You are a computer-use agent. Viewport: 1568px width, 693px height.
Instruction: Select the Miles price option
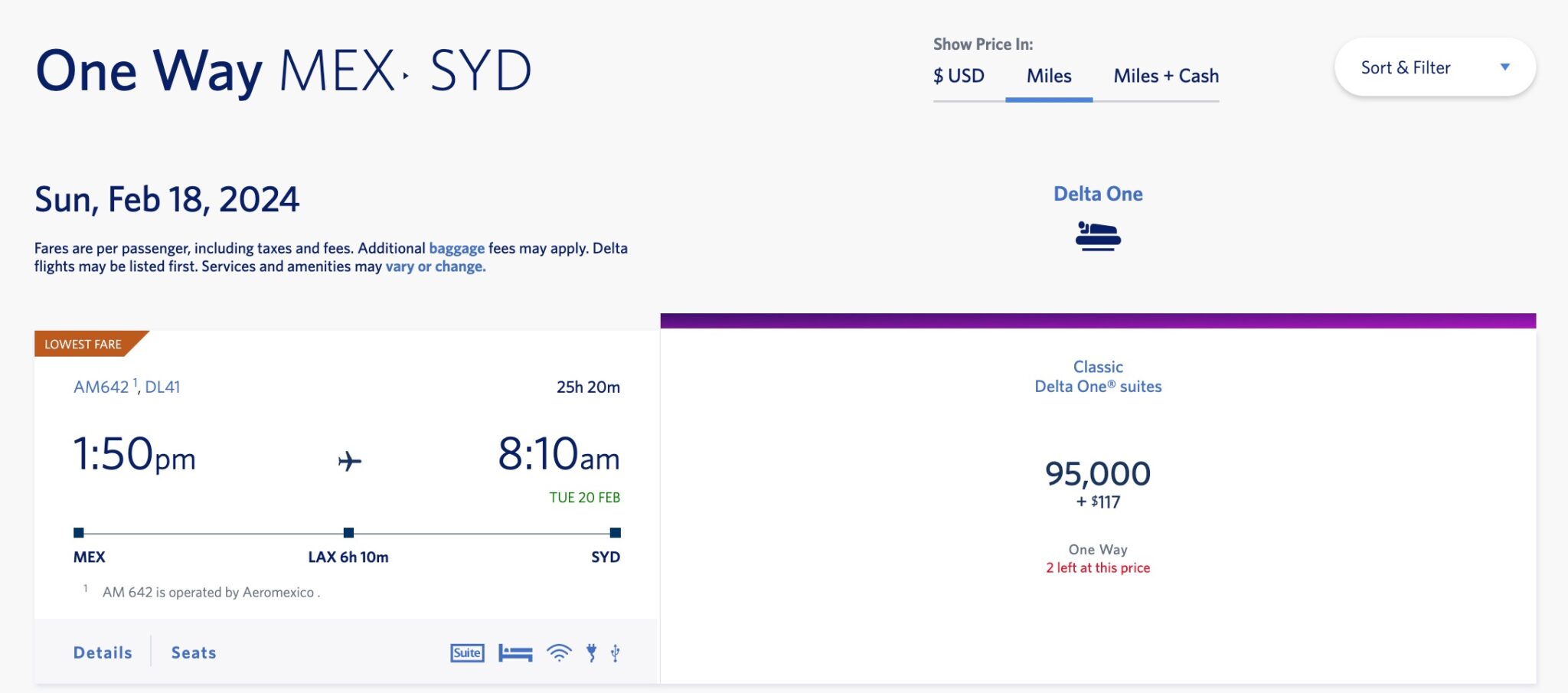click(1048, 76)
